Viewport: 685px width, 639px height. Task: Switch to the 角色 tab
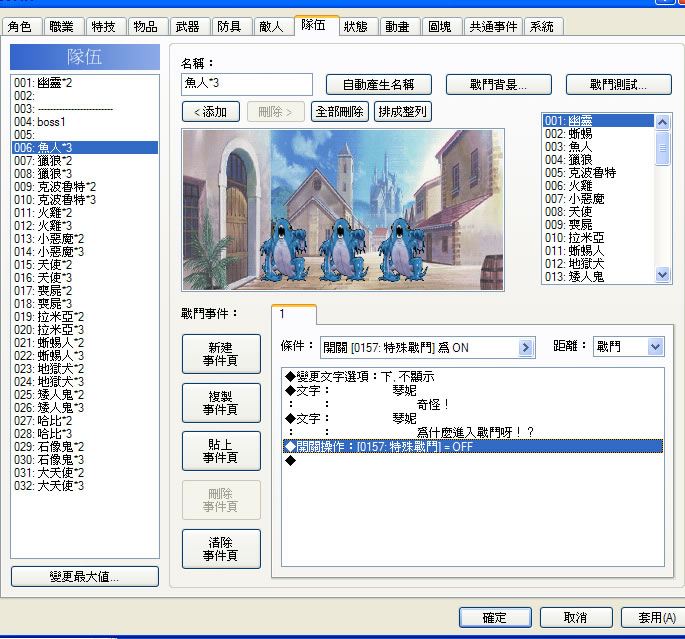[22, 27]
